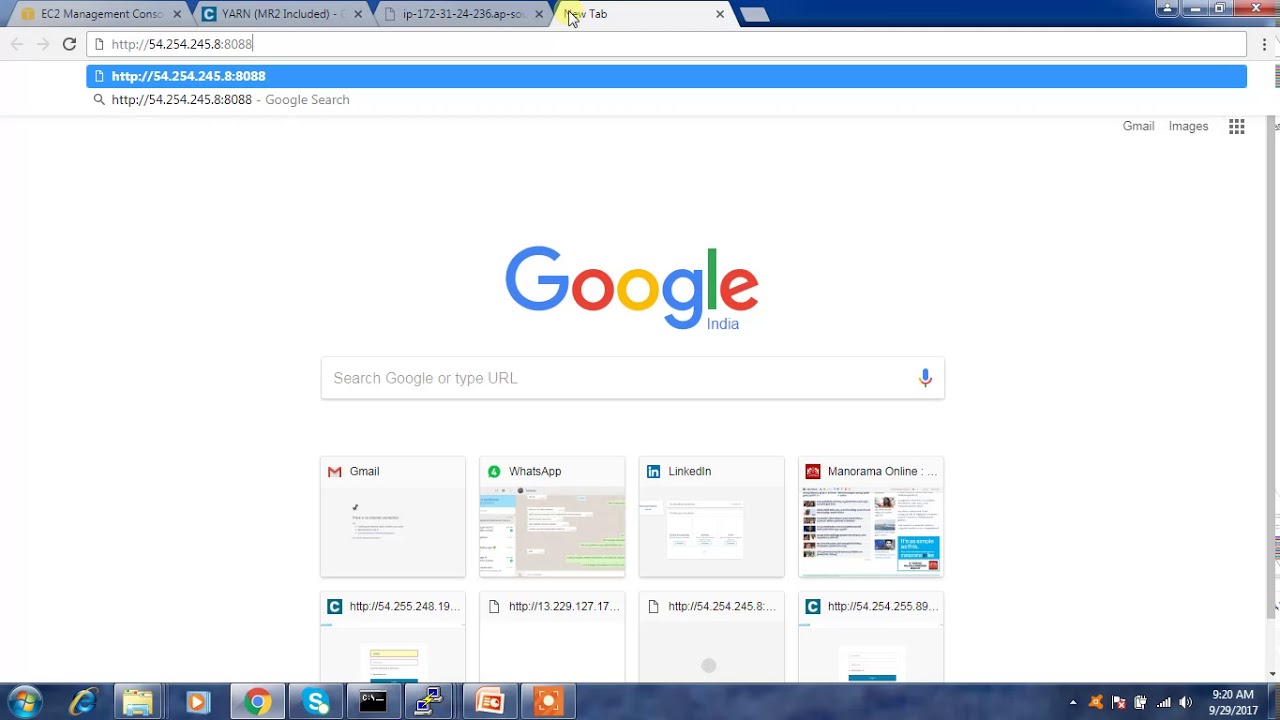Open the Gmail most-visited tile
Image resolution: width=1280 pixels, height=720 pixels.
[x=393, y=517]
